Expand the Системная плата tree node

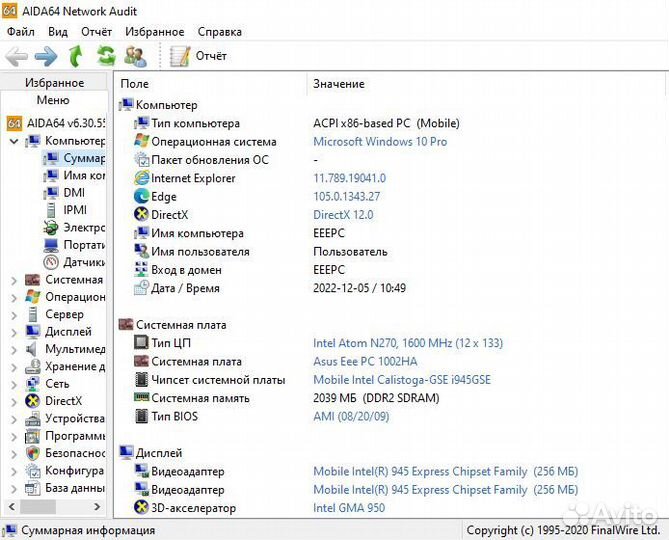(x=14, y=280)
